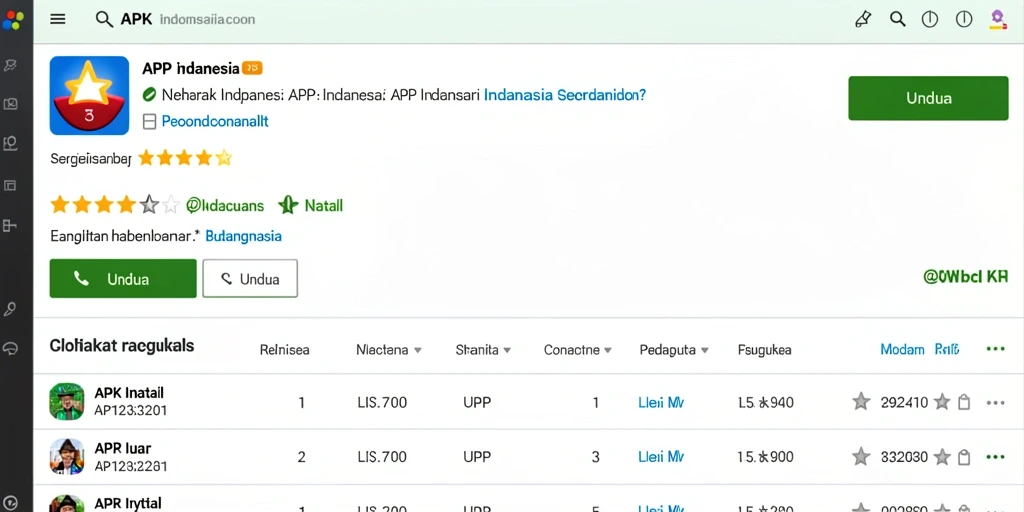Screen dimensions: 1024x512
Task: Expand the Stranita column dropdown
Action: coord(507,350)
